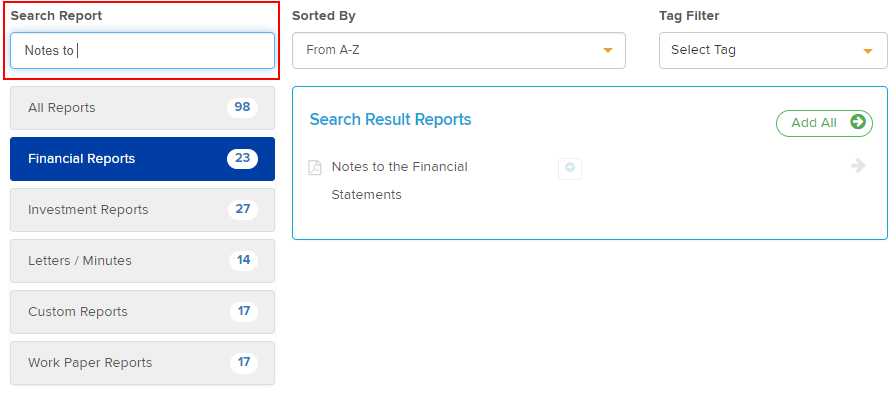Click Notes to the Financial Statements result

click(400, 181)
